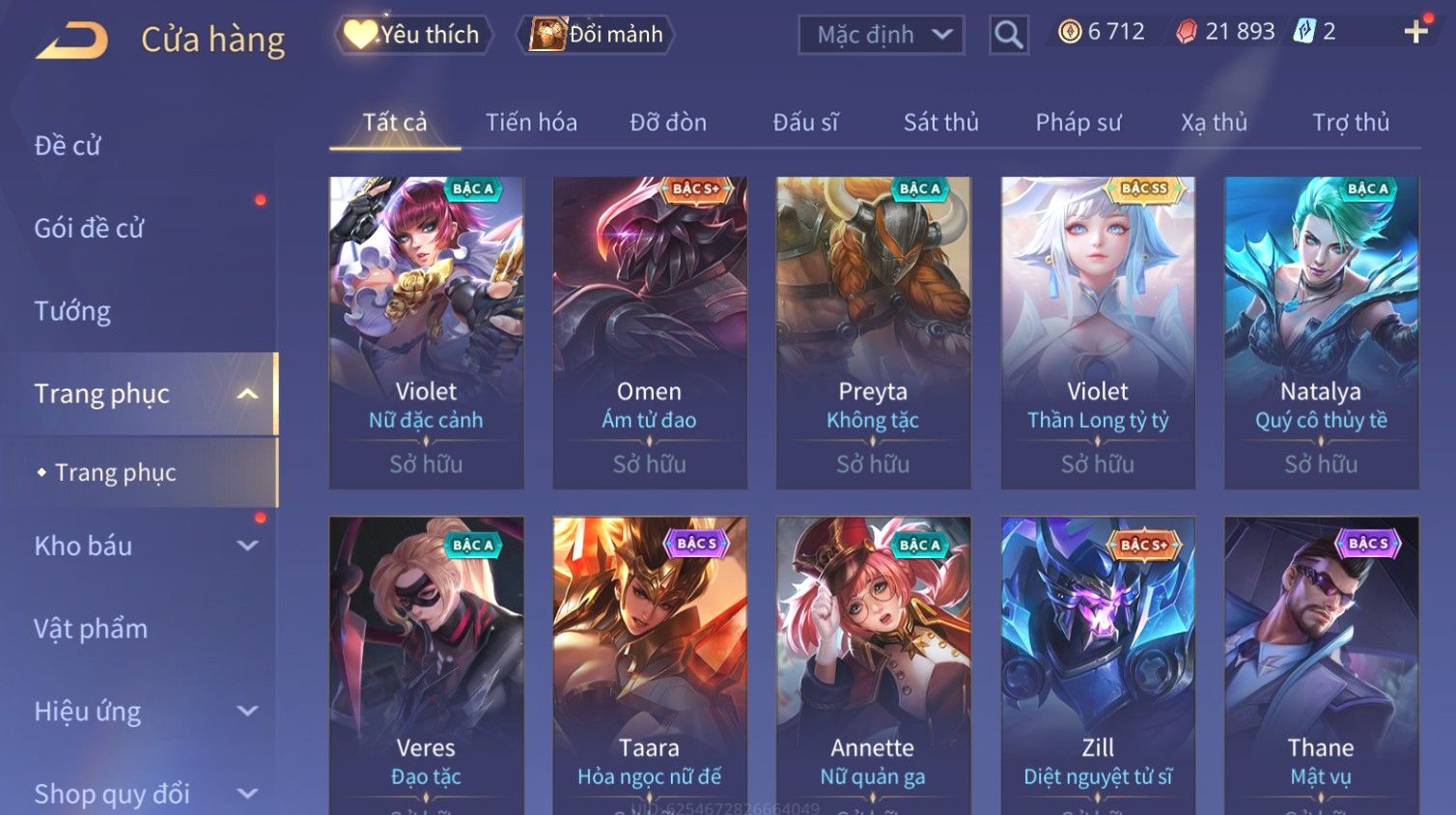Switch to the Pháp sư tab

[x=1078, y=123]
